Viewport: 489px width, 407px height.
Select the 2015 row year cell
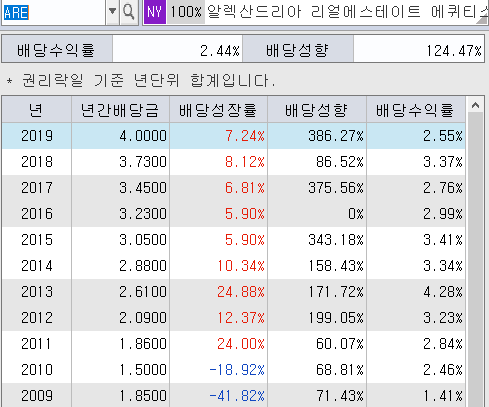pyautogui.click(x=37, y=240)
